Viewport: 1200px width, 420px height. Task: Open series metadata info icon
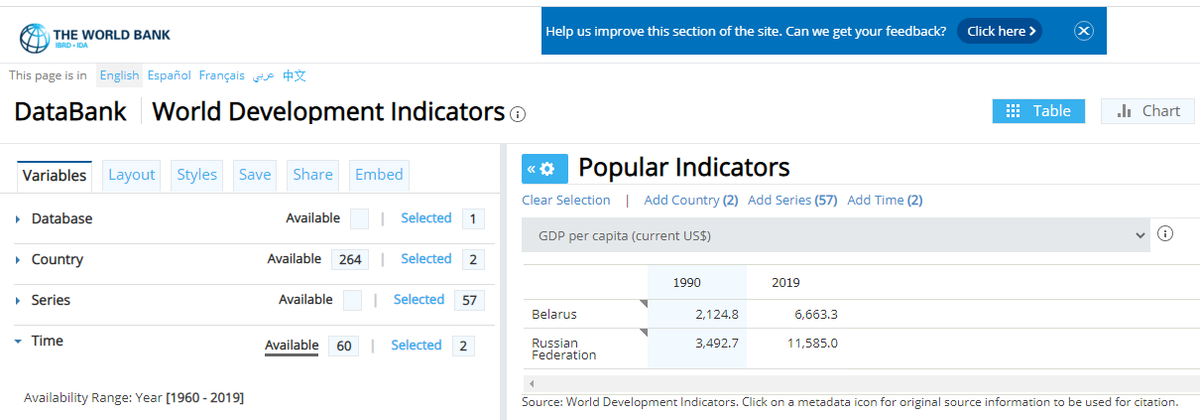pos(1165,234)
